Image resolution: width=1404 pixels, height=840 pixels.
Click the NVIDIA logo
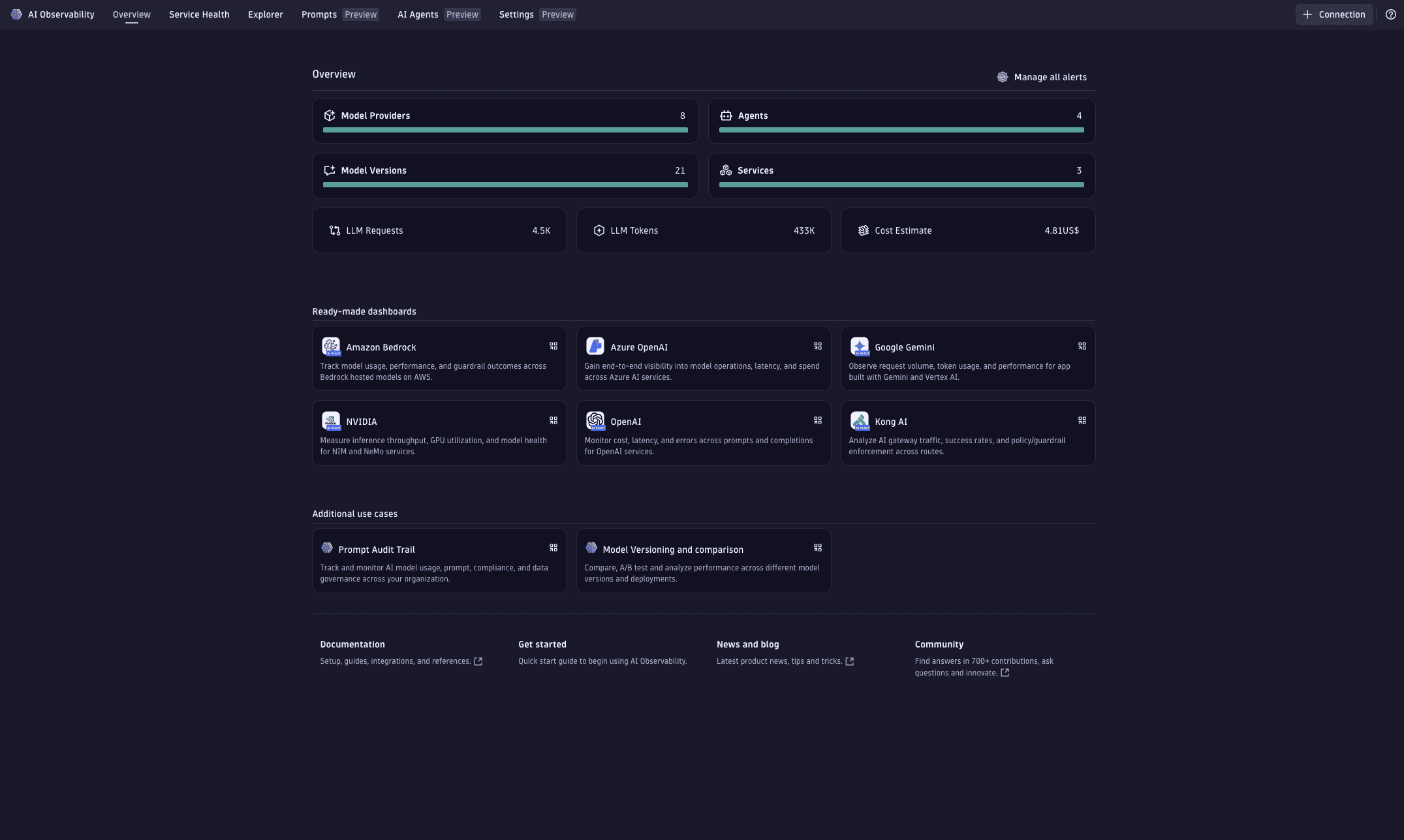pos(331,421)
